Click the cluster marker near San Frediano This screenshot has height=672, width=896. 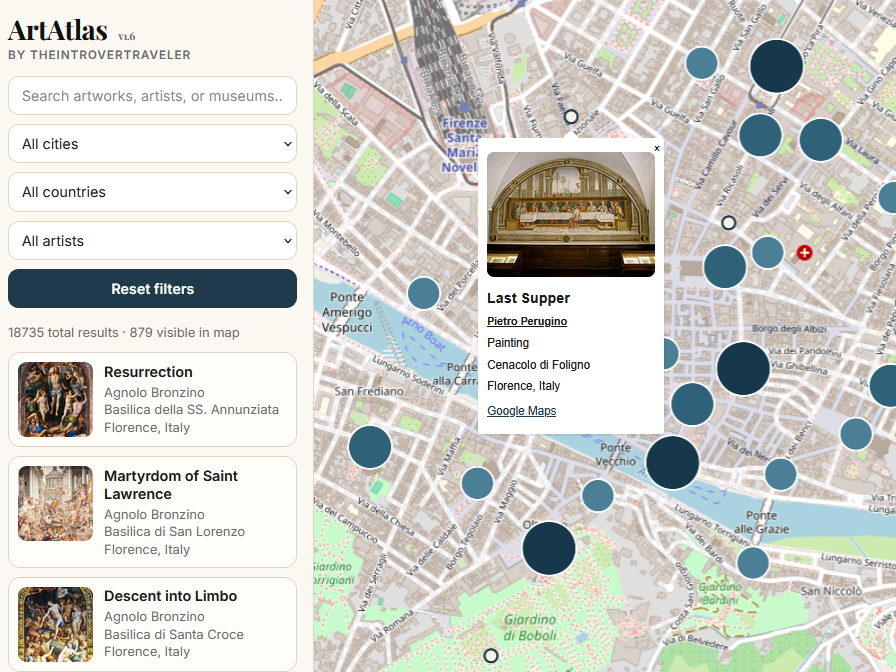coord(370,447)
